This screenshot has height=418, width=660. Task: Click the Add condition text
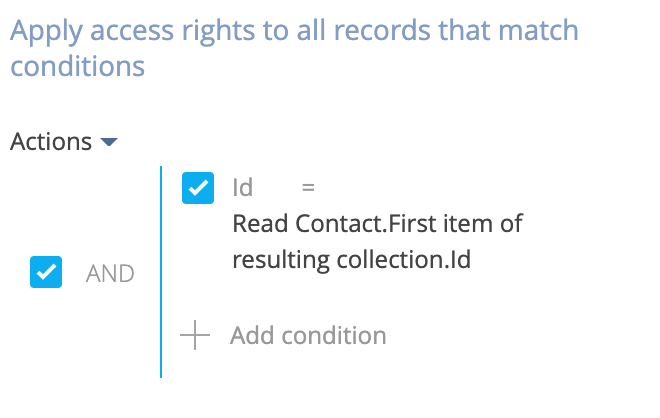click(x=308, y=336)
